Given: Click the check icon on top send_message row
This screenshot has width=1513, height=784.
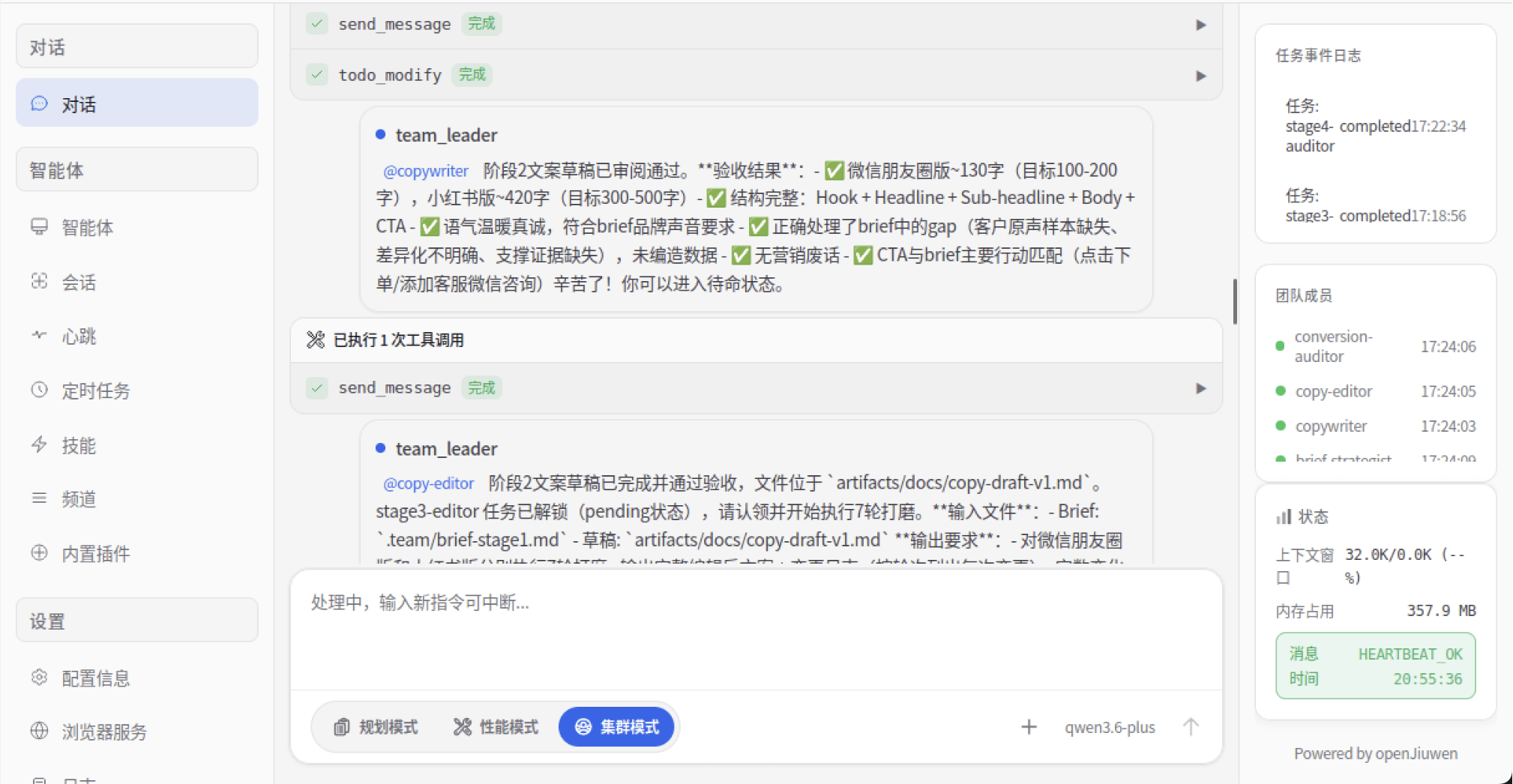Looking at the screenshot, I should tap(317, 24).
